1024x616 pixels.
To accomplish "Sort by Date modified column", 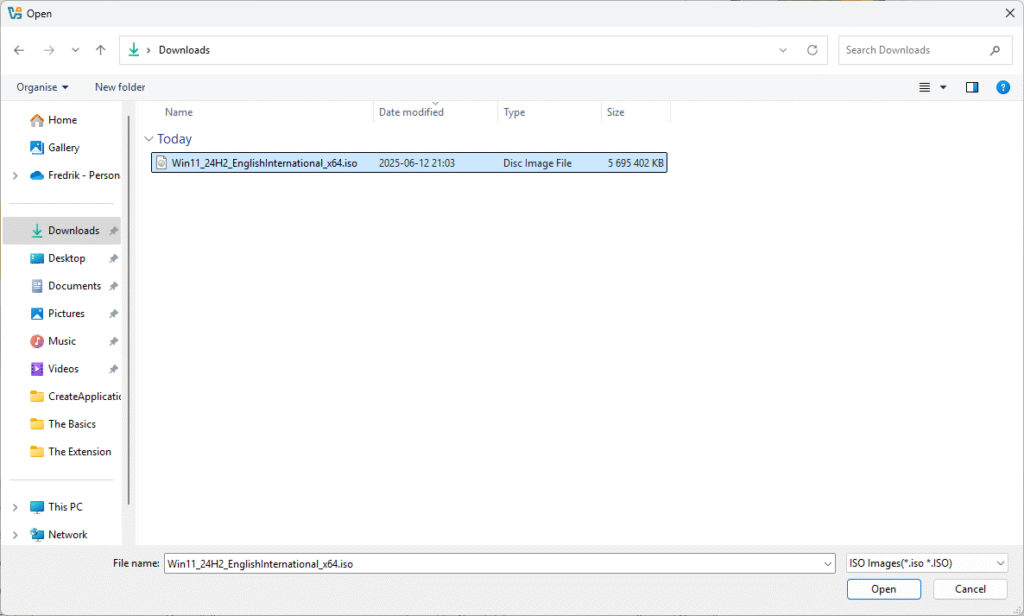I will (411, 112).
